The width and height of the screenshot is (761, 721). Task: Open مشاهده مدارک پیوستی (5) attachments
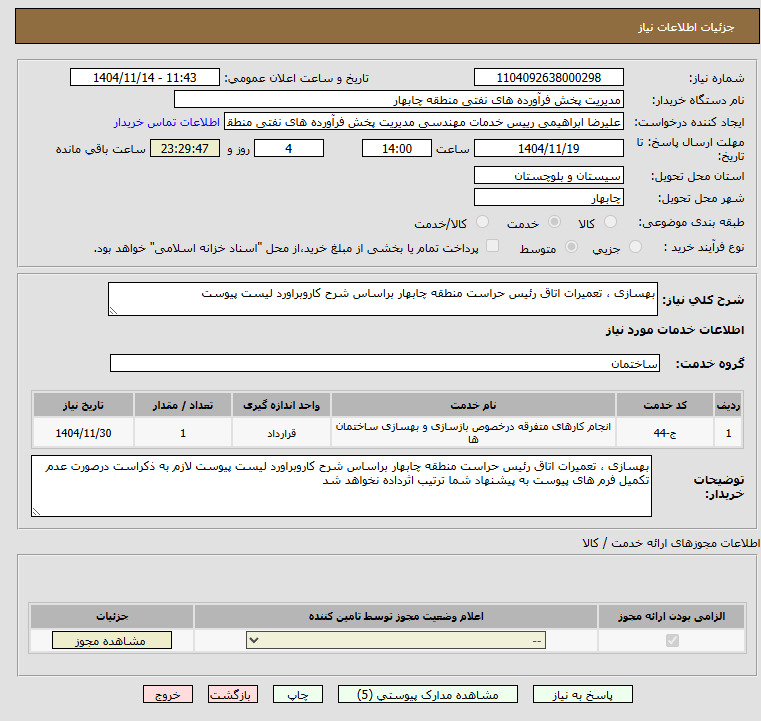(428, 694)
